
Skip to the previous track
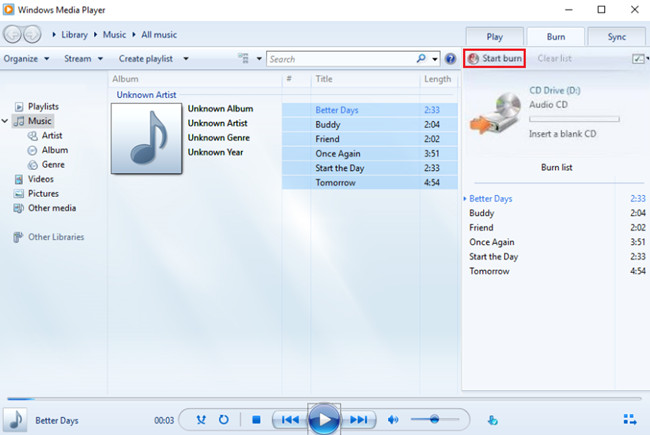[289, 420]
